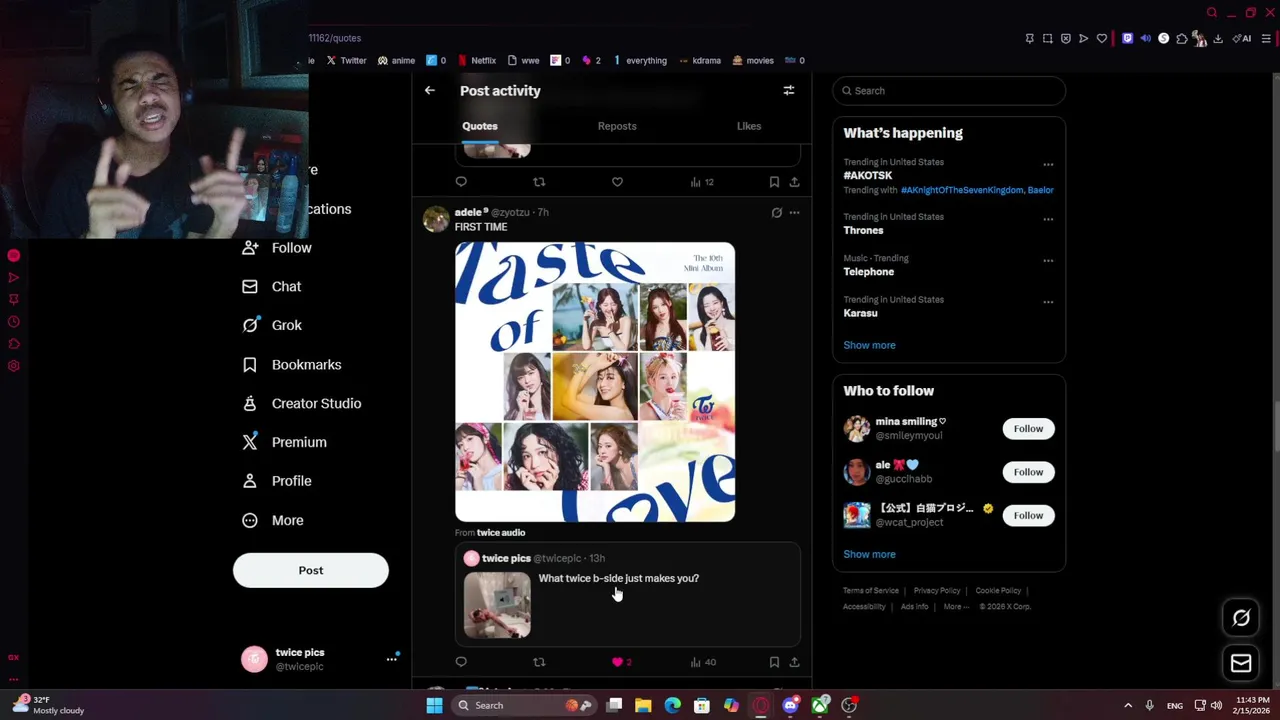The width and height of the screenshot is (1280, 720).
Task: Open the Messages floating envelope button
Action: pos(1241,663)
